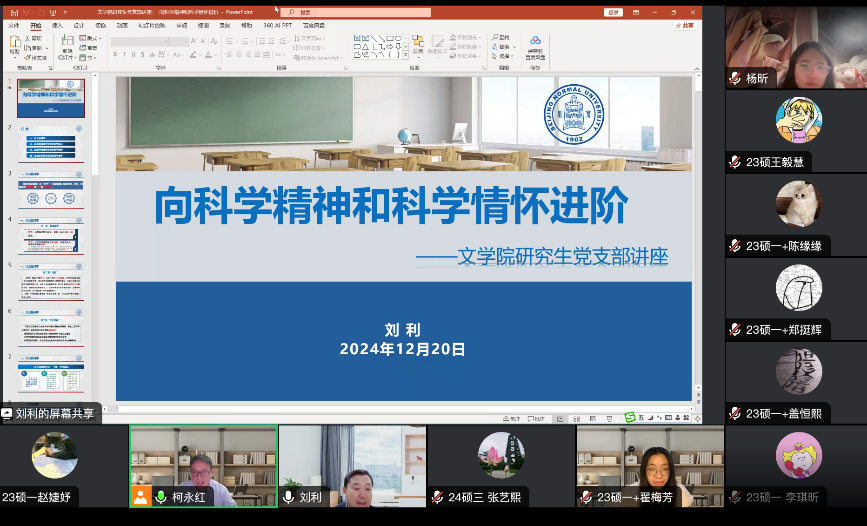This screenshot has height=526, width=867.
Task: Click the Arrange shapes icon
Action: 418,44
